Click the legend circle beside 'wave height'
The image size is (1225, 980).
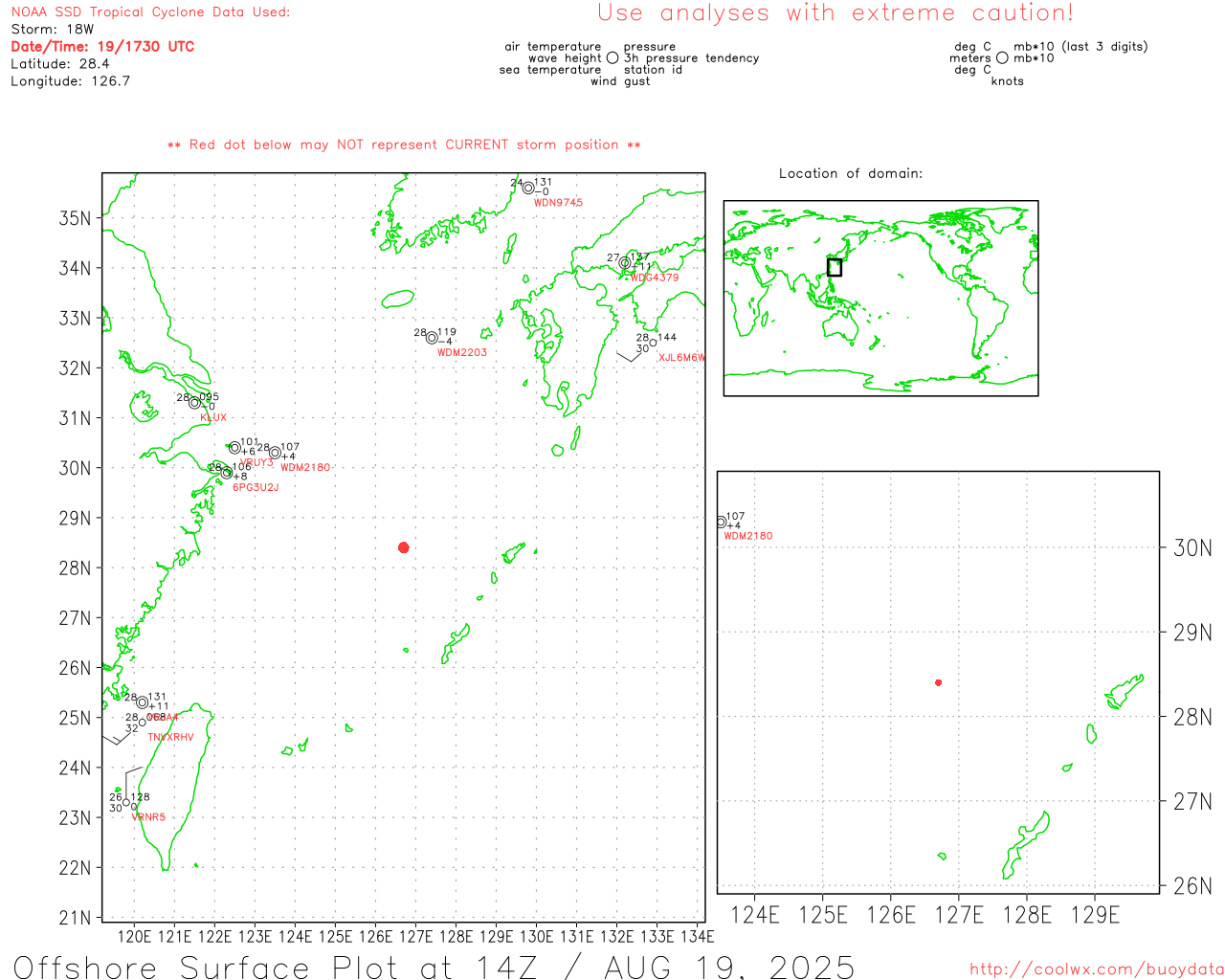[612, 57]
